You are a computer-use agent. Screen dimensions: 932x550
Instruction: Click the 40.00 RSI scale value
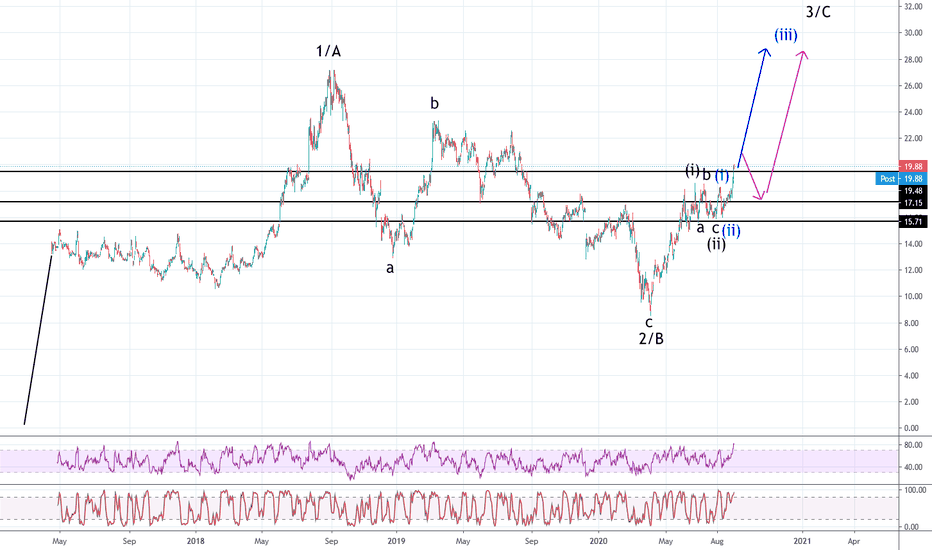[913, 467]
